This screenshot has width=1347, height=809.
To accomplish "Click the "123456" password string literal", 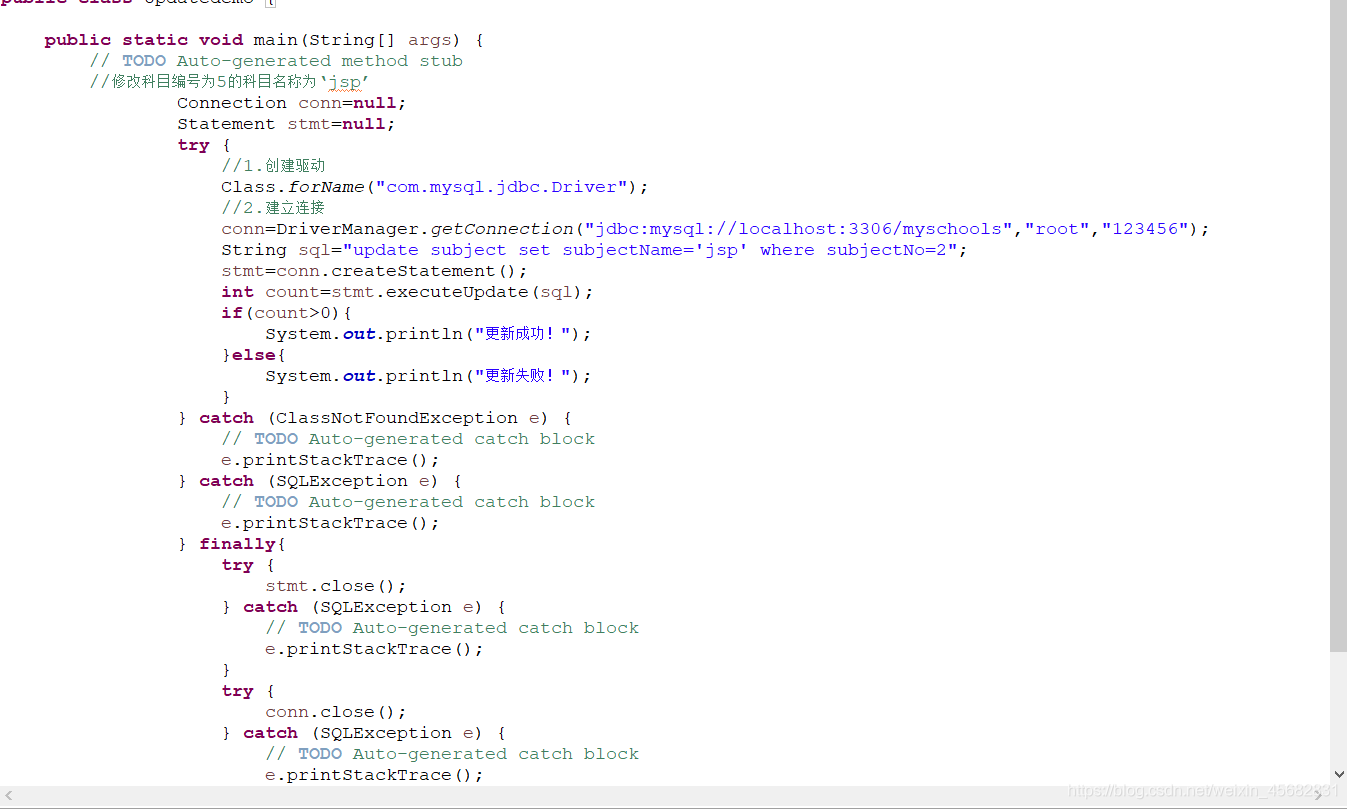I will click(x=1144, y=229).
